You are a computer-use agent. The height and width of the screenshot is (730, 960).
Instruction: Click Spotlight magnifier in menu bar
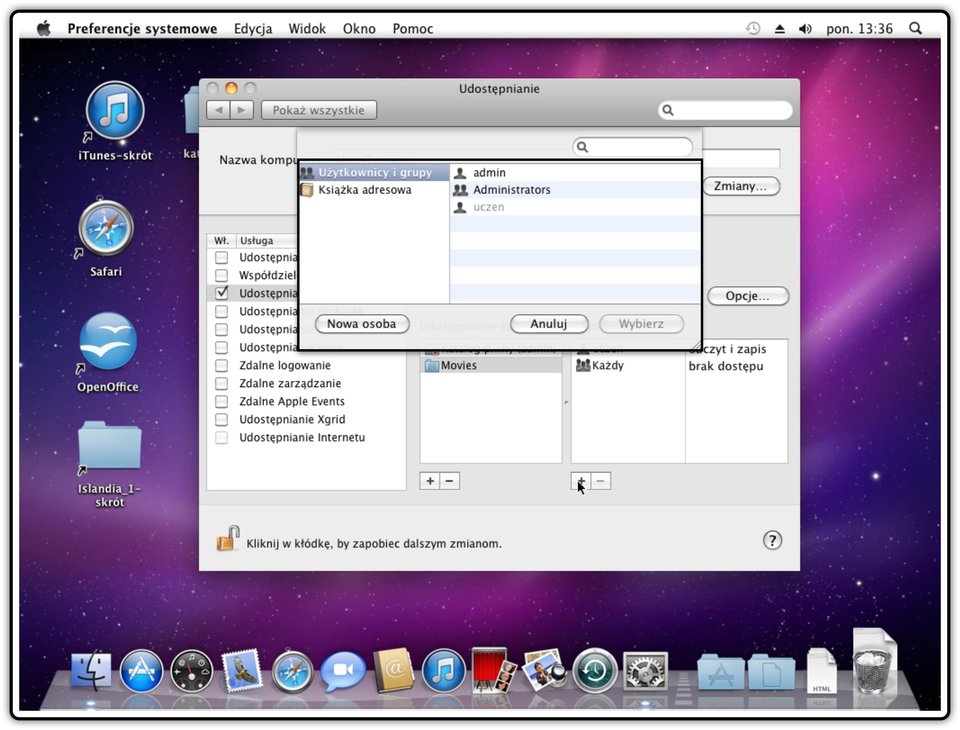pos(915,28)
